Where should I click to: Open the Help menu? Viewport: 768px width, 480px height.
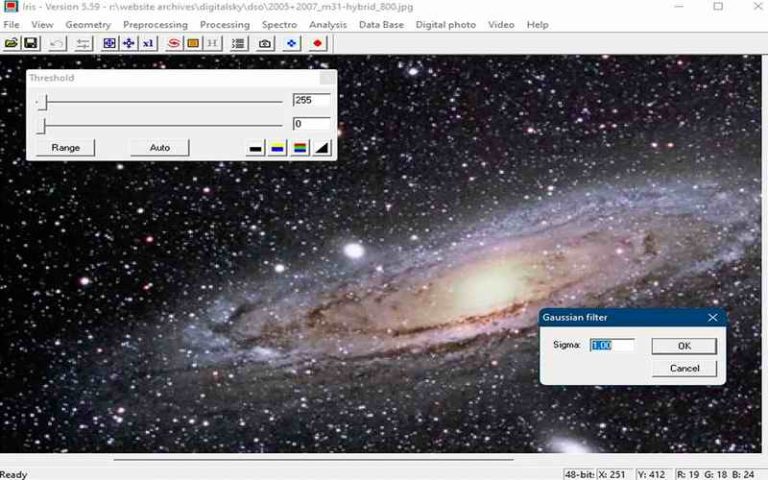click(x=537, y=24)
